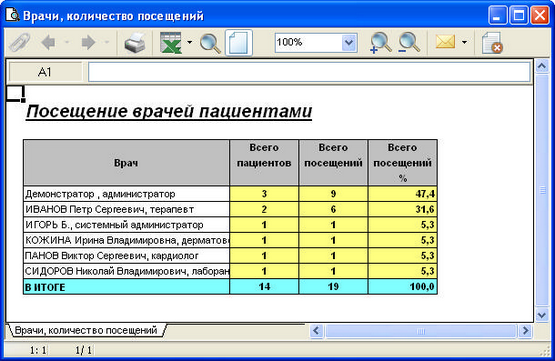
Task: Go forward with the right arrow icon
Action: (88, 42)
